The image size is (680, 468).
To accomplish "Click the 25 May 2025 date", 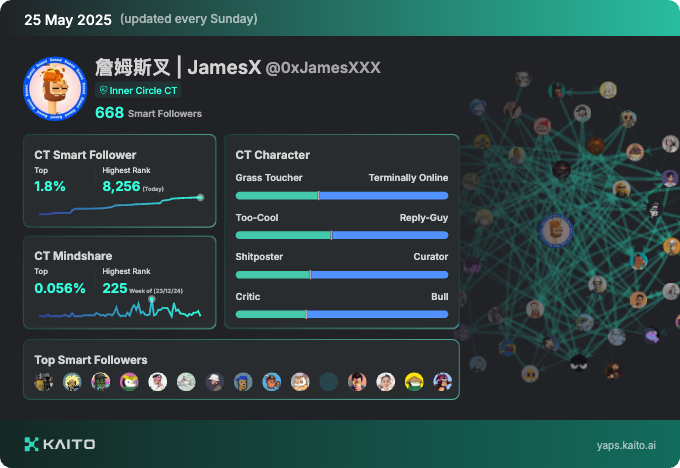I will [x=68, y=20].
